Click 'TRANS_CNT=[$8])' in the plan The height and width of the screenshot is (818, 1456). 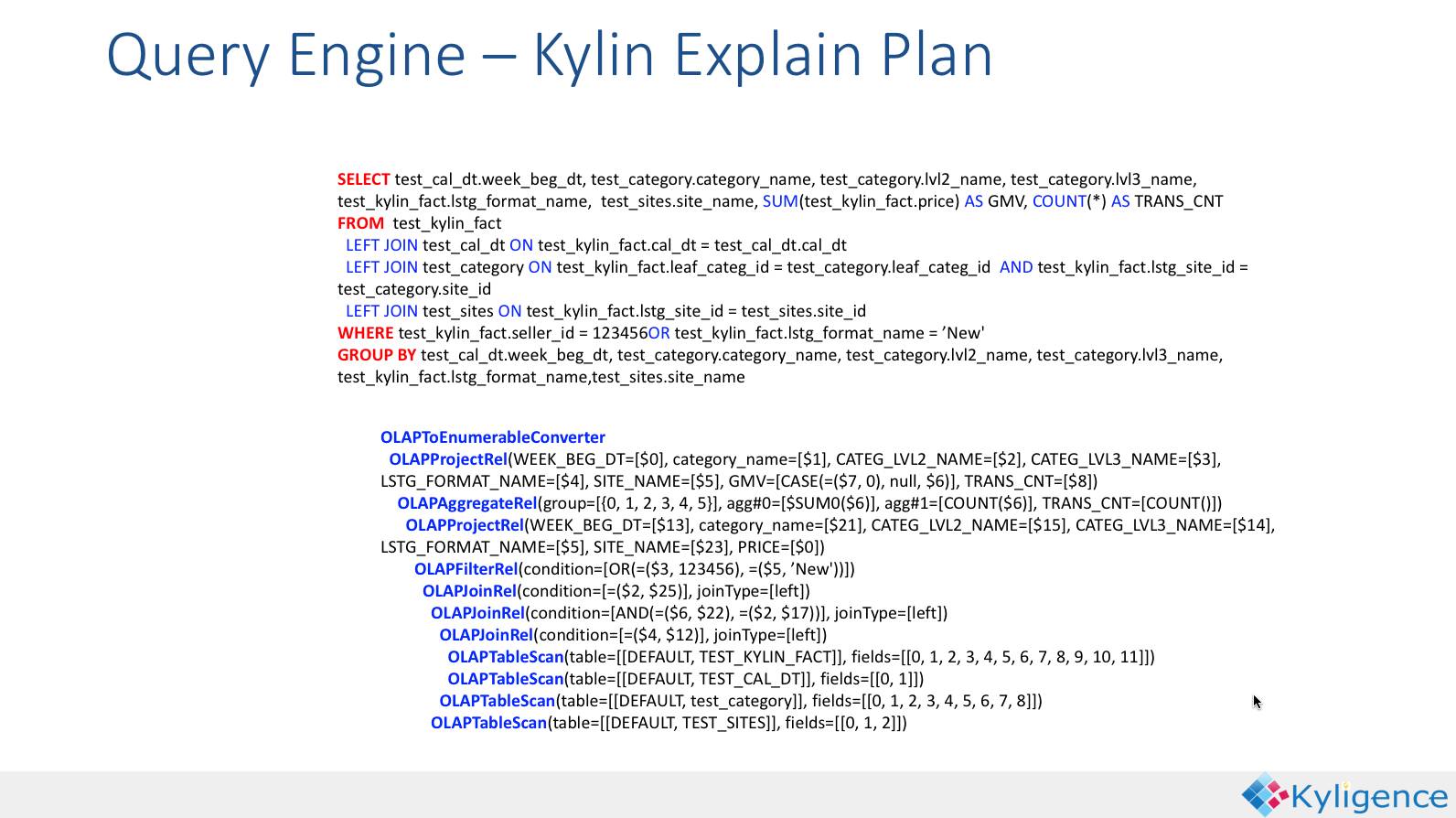[x=1031, y=481]
